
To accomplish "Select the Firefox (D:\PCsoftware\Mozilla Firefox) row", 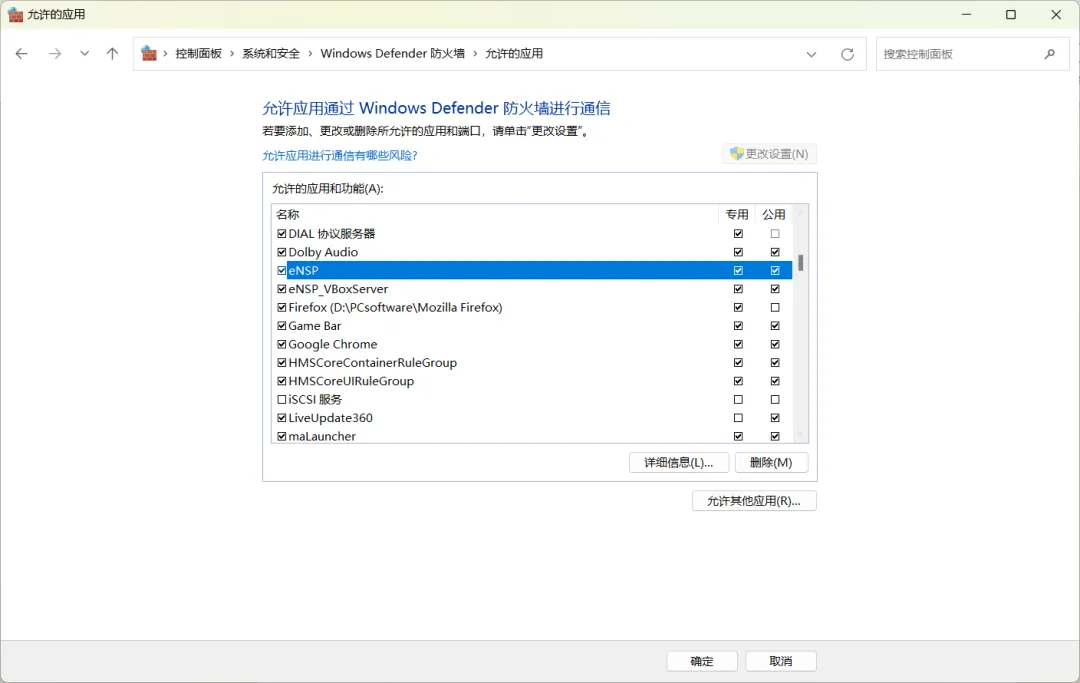I will pyautogui.click(x=532, y=308).
